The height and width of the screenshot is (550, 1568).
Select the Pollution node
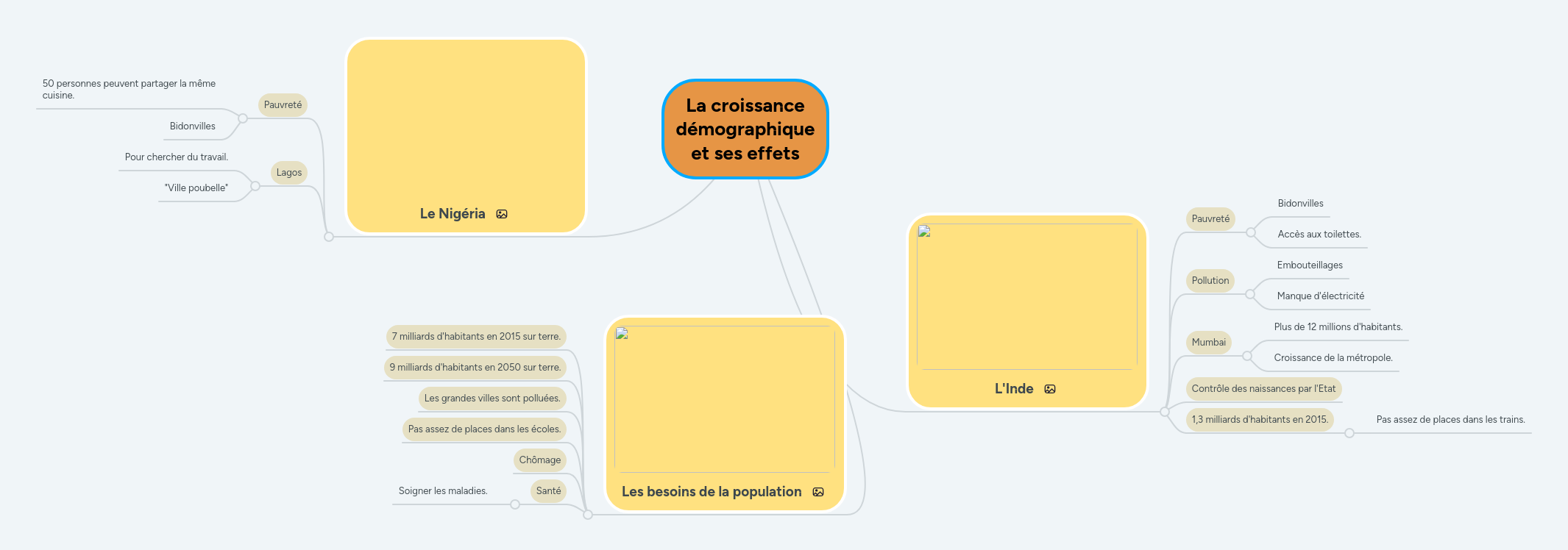point(1210,281)
